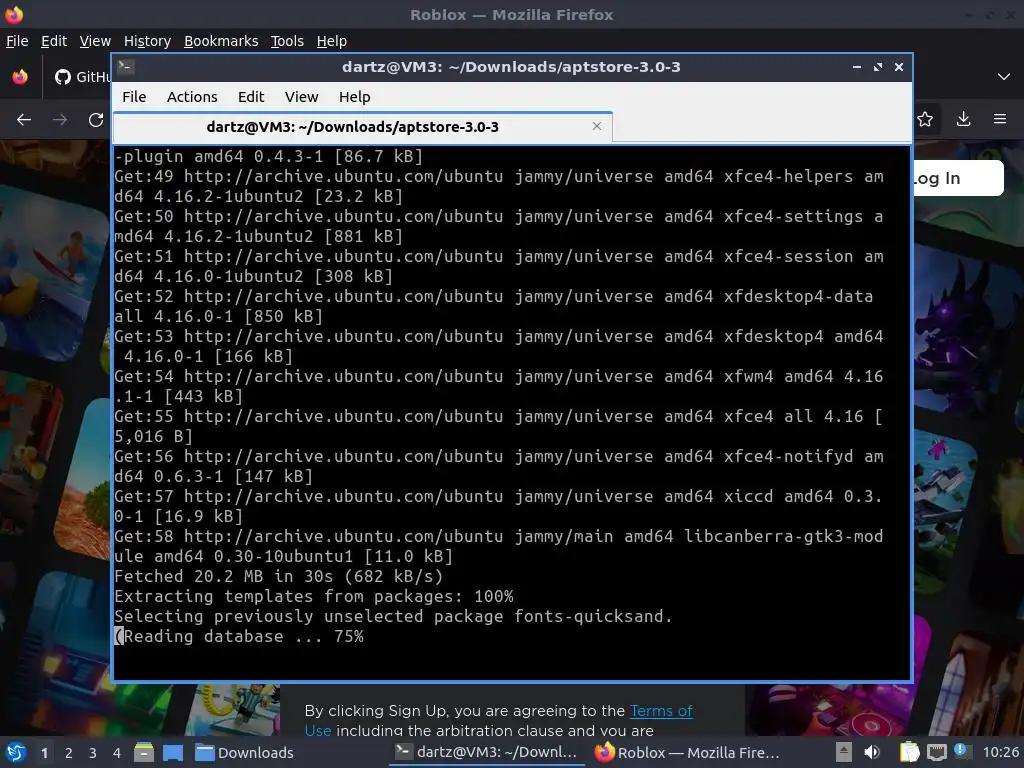This screenshot has width=1024, height=768.
Task: Open the Firefox hamburger application menu
Action: 1000,119
